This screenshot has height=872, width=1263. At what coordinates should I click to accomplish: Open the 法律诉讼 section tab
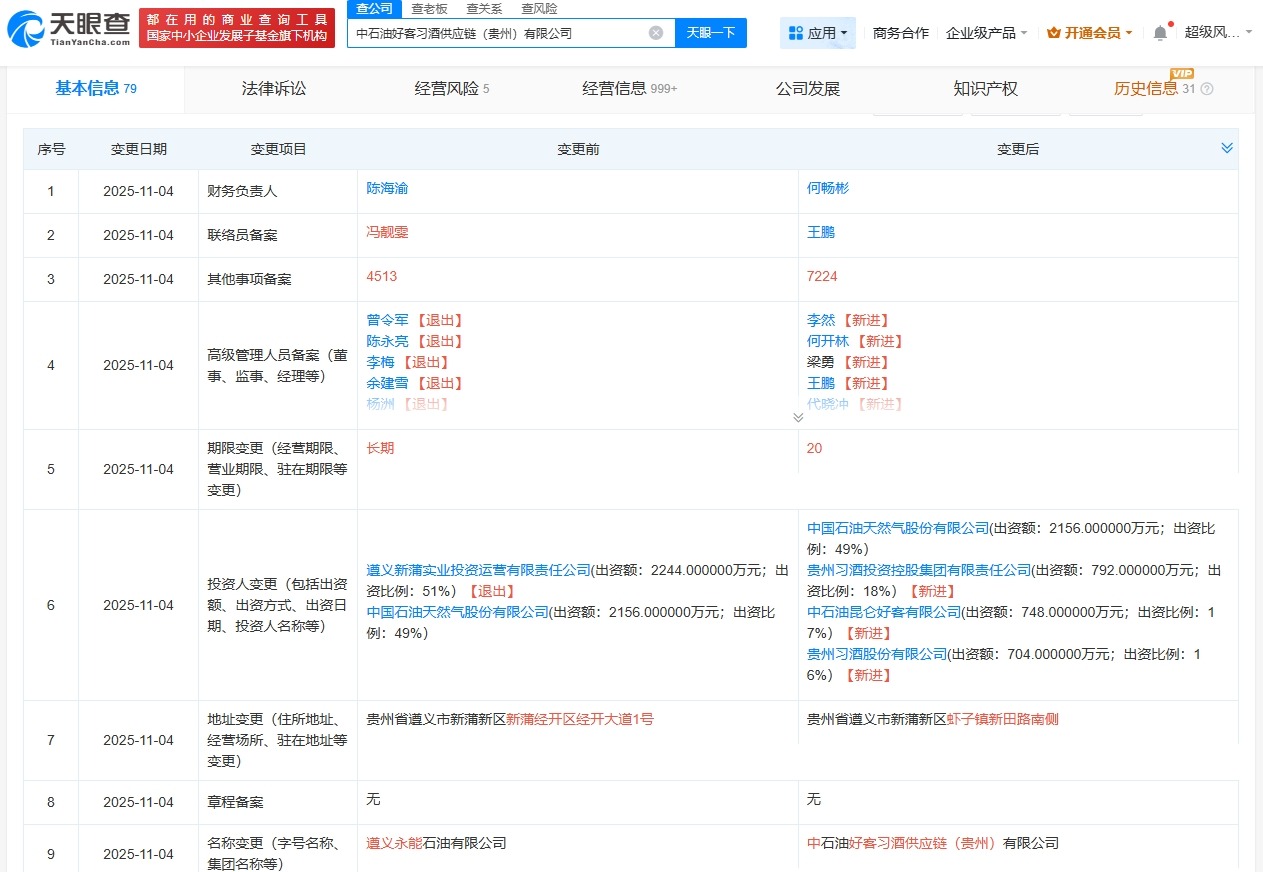pos(273,89)
